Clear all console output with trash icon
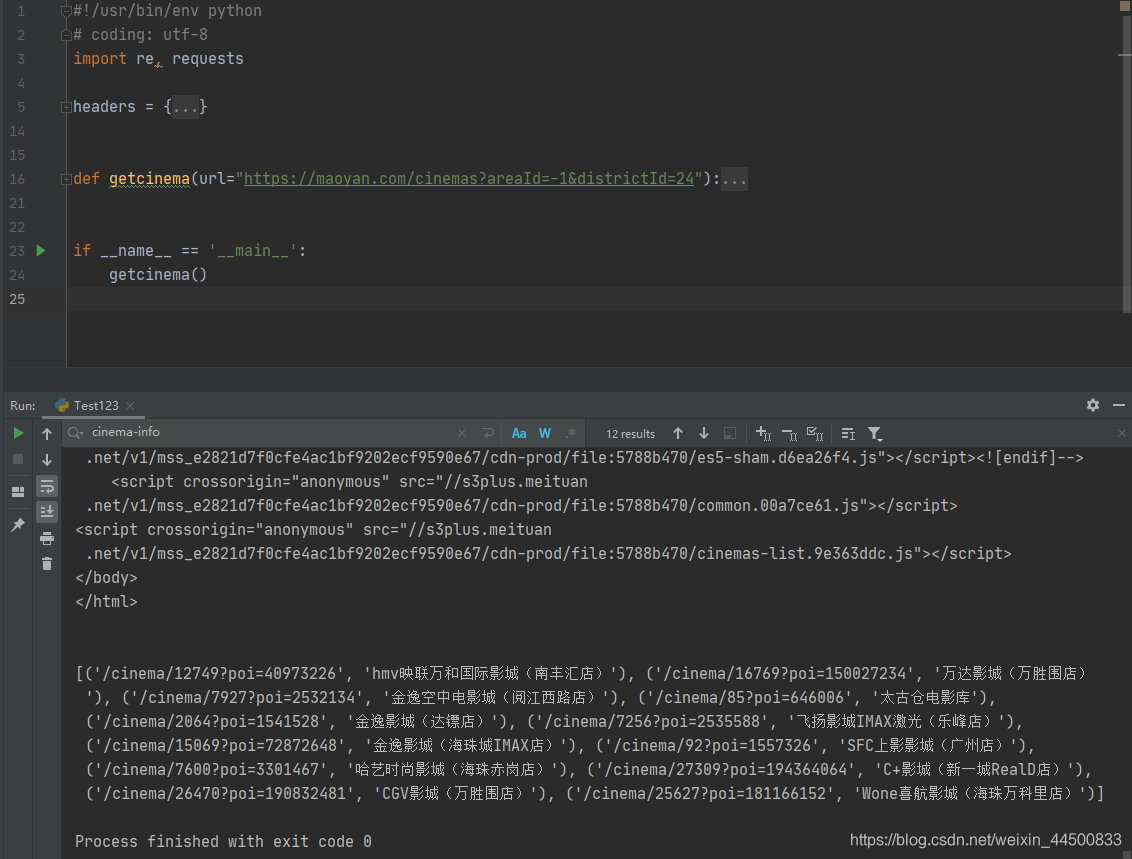 click(x=47, y=564)
